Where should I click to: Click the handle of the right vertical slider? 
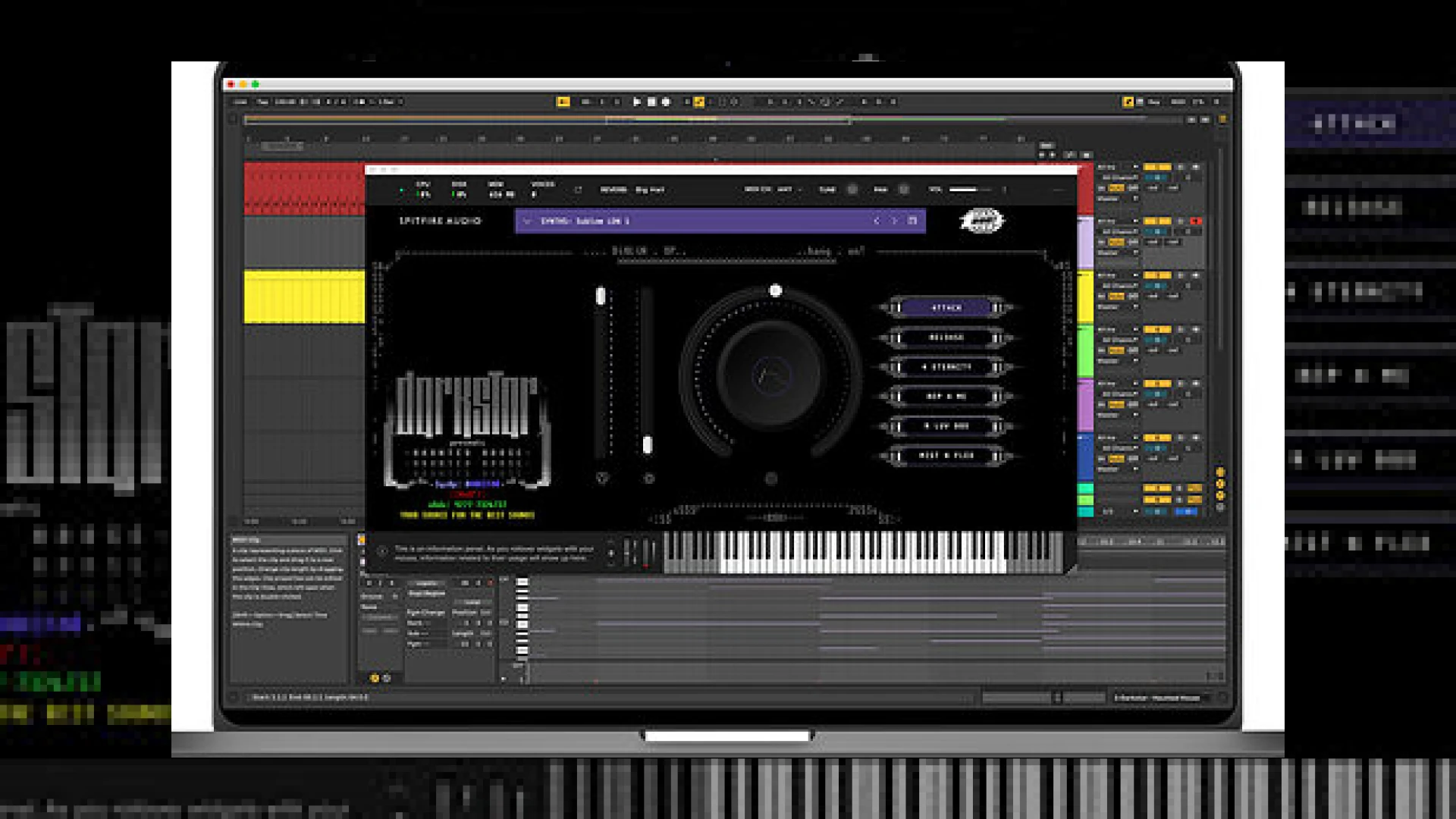(x=648, y=445)
